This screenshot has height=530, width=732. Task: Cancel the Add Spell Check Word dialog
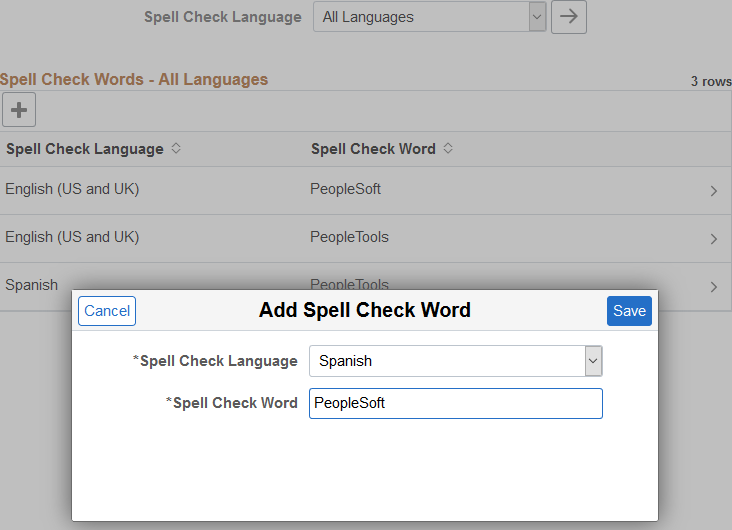[107, 311]
